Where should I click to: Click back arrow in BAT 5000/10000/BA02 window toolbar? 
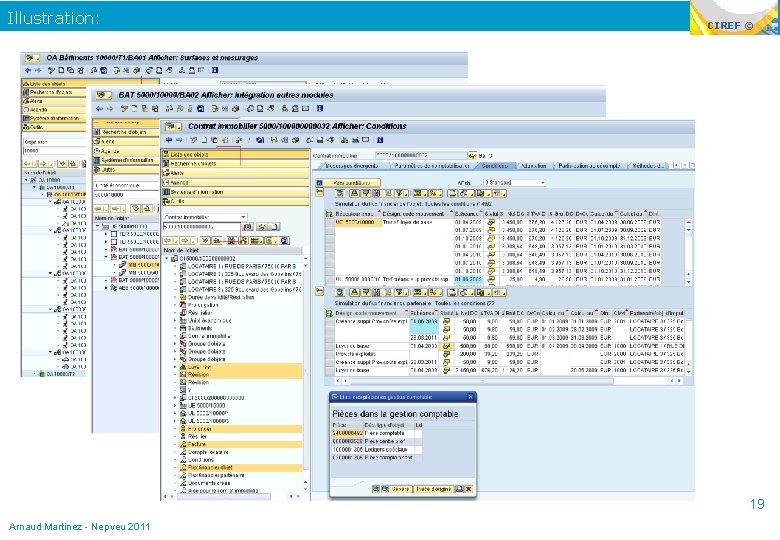[x=99, y=108]
